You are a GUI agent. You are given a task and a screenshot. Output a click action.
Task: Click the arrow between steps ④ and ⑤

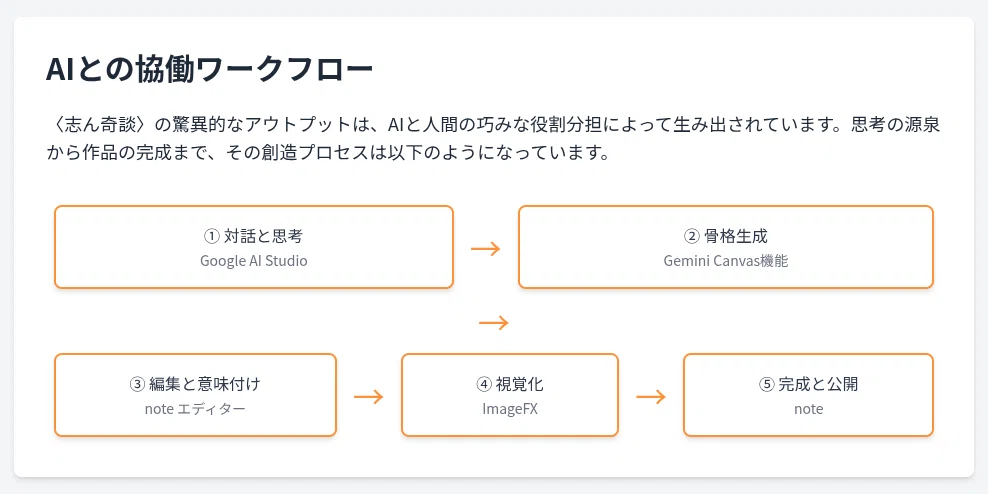point(651,397)
